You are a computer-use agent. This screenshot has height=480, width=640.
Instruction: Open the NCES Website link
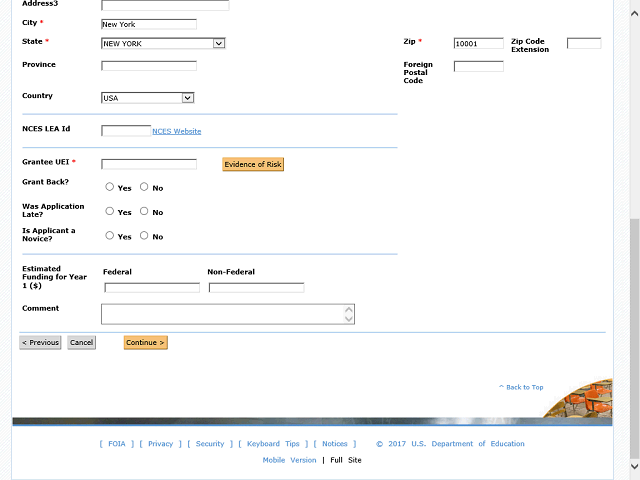point(177,131)
